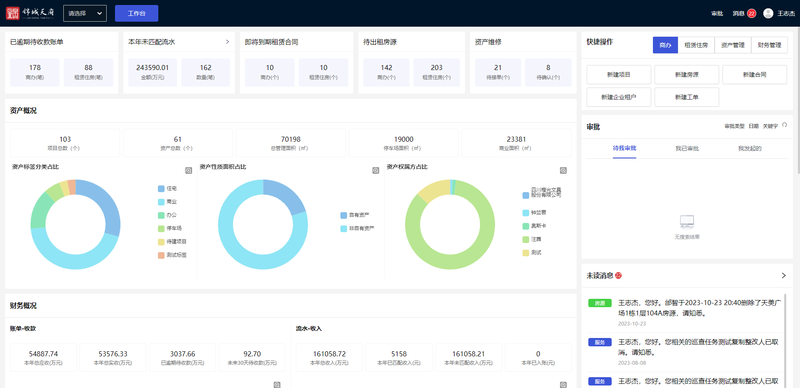Click the 新建工单 button

click(686, 97)
